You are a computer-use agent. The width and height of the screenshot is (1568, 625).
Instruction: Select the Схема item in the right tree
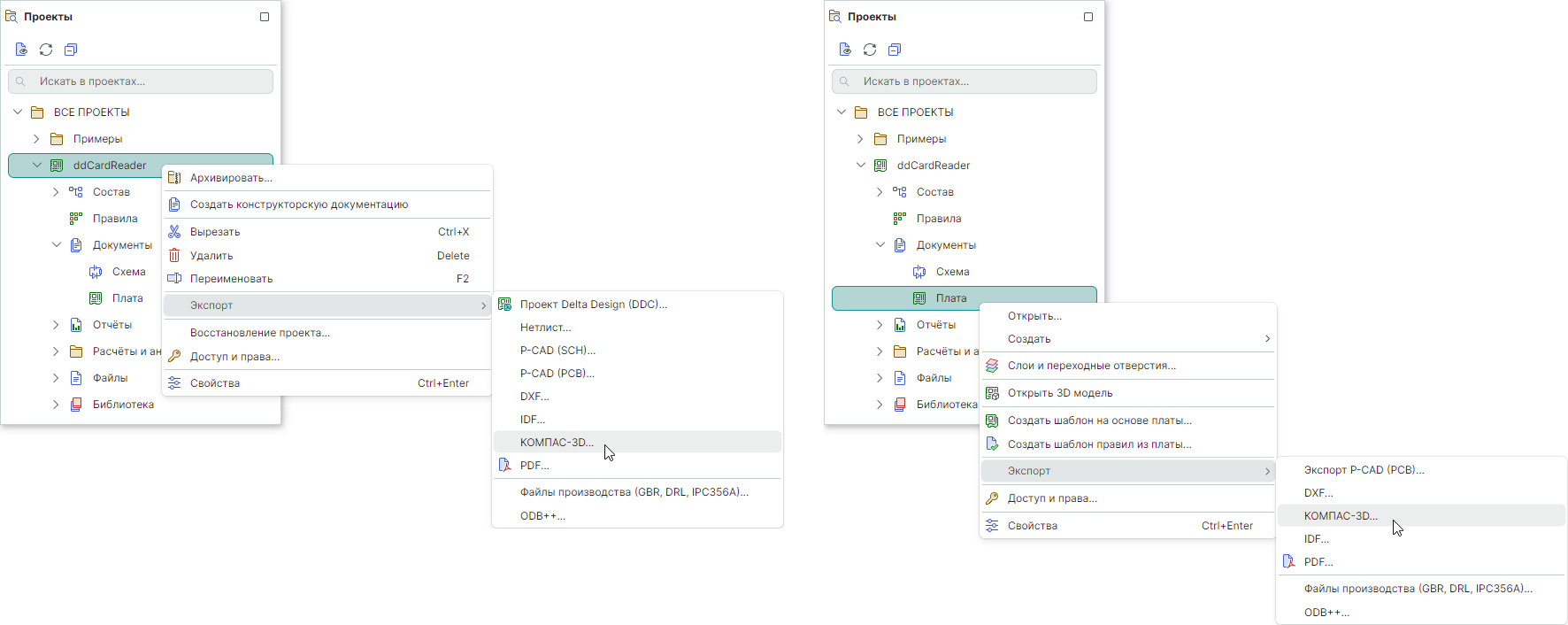(952, 272)
